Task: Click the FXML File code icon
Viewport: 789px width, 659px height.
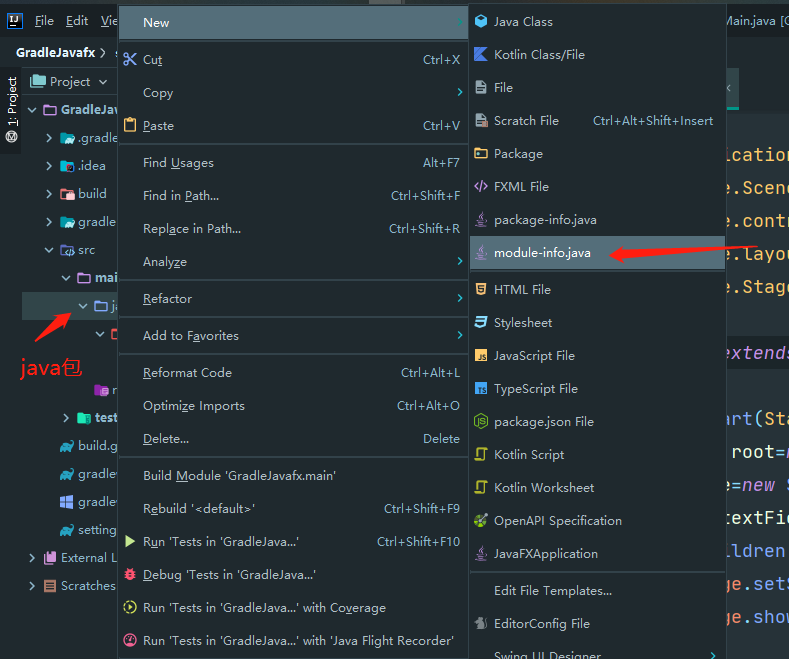Action: (481, 187)
